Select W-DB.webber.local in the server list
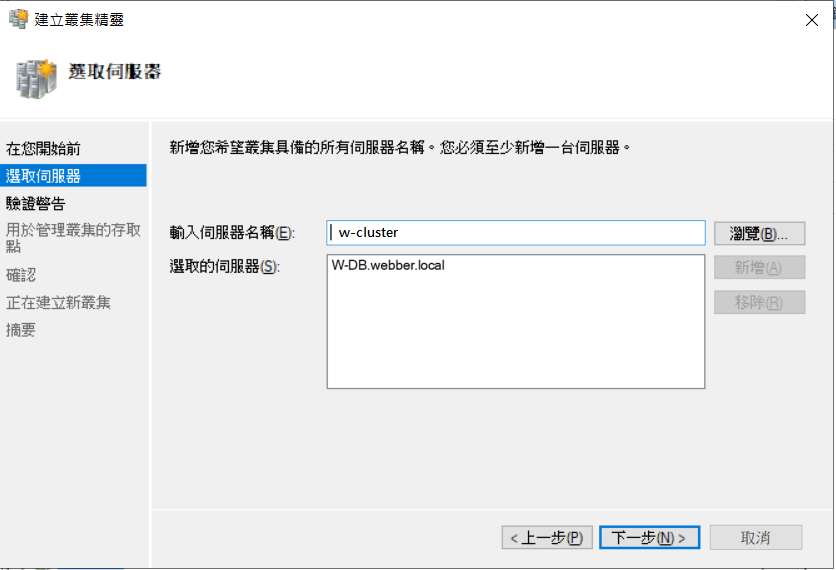Image resolution: width=836 pixels, height=570 pixels. click(388, 266)
